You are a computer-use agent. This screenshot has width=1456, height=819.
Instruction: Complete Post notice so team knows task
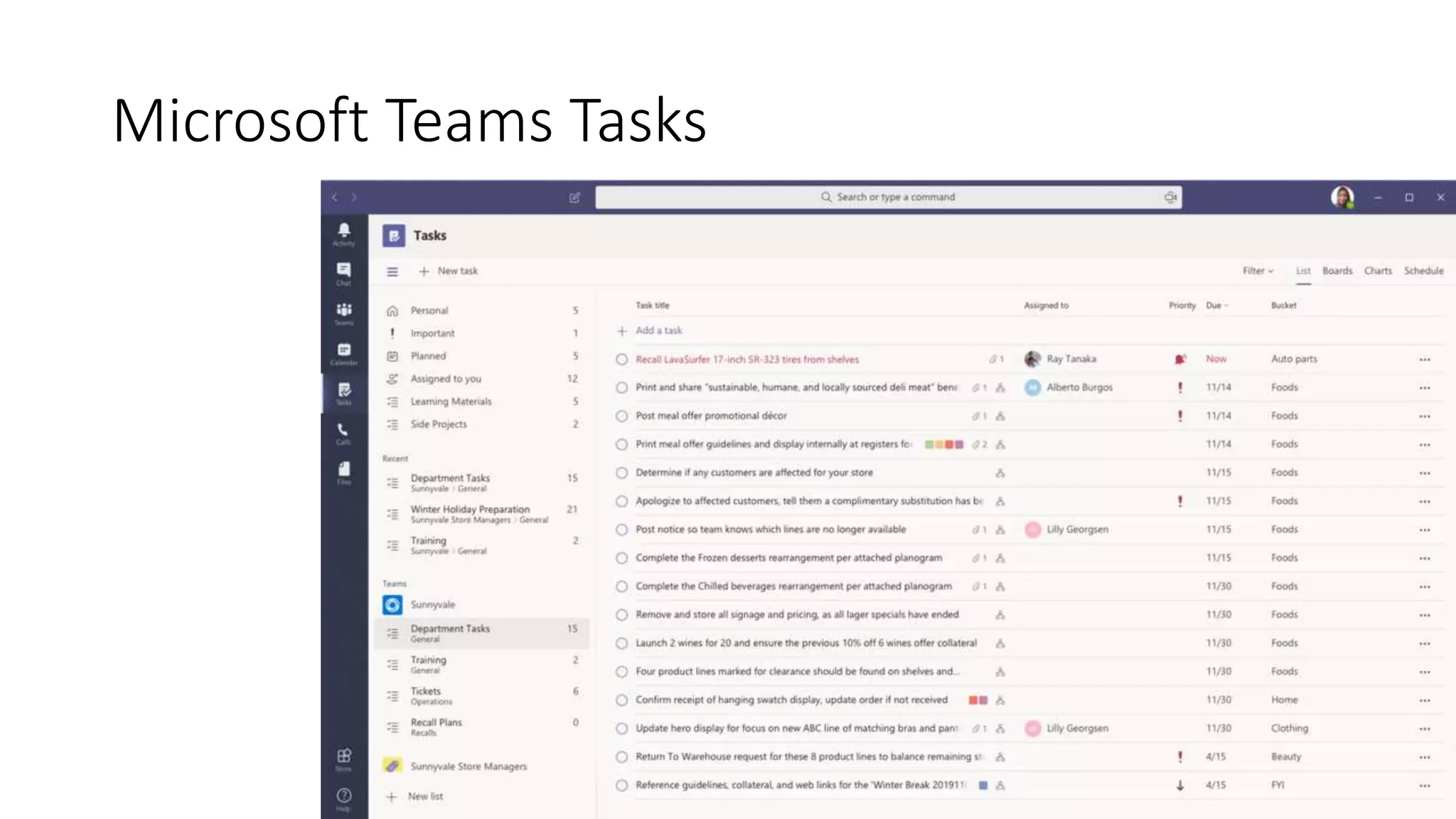(621, 530)
